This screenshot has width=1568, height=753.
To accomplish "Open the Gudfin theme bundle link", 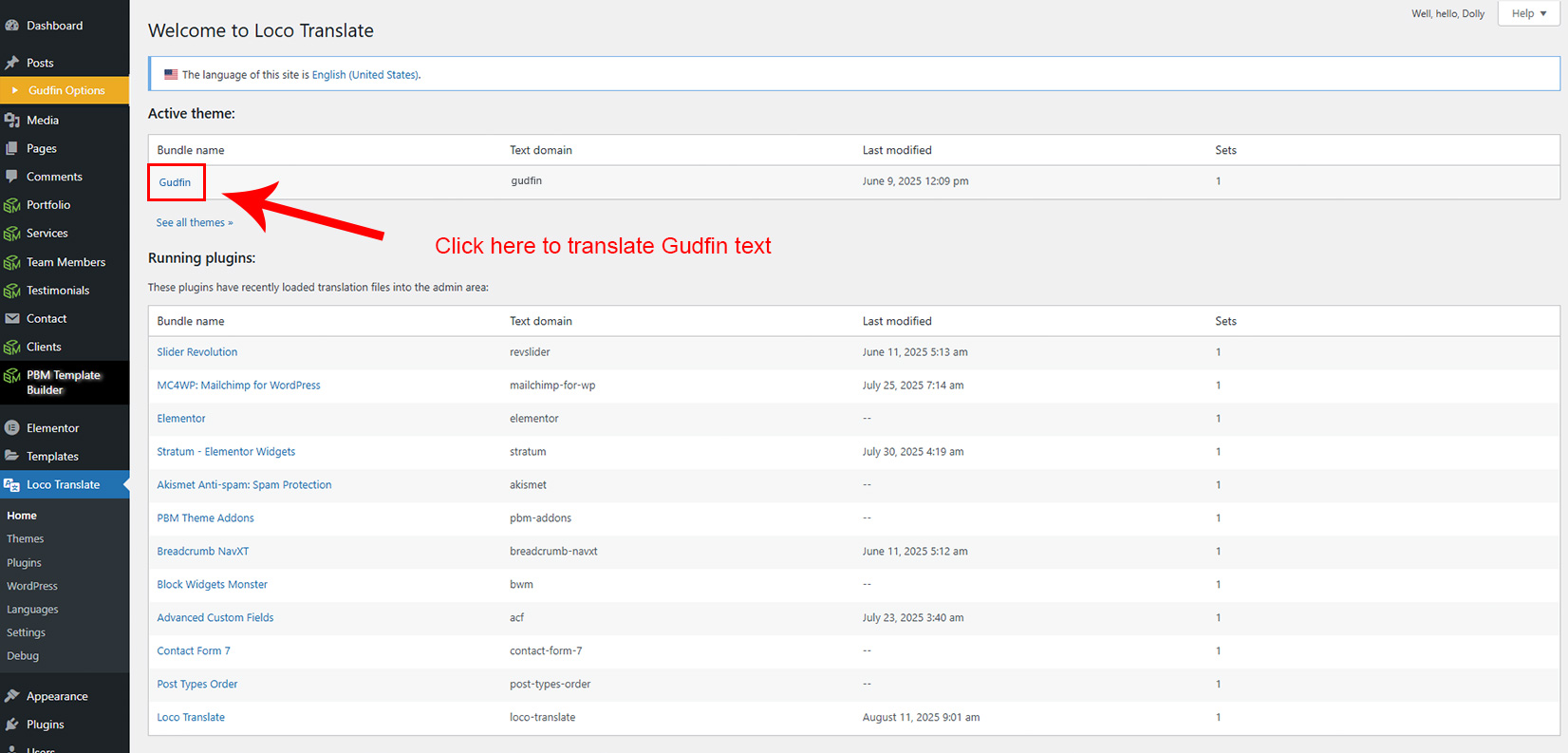I will click(175, 182).
